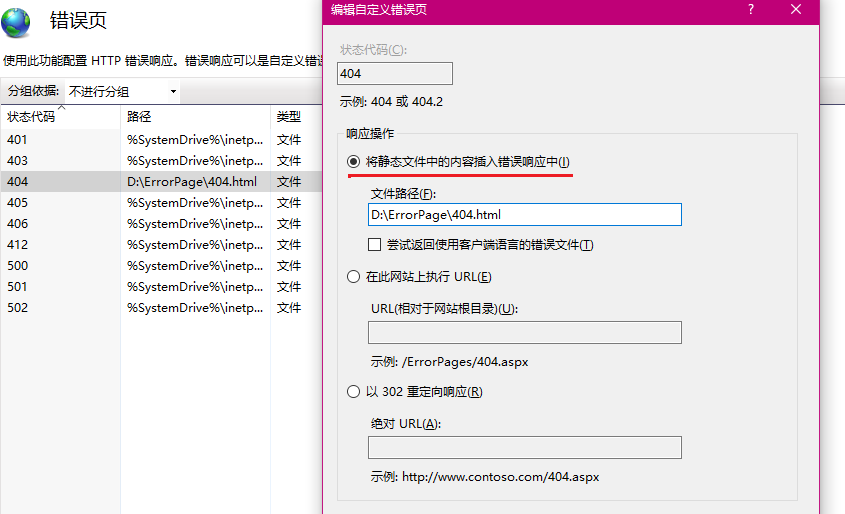Click the 示例: 404 或 404.2 hint text
845x514 pixels.
pyautogui.click(x=391, y=102)
